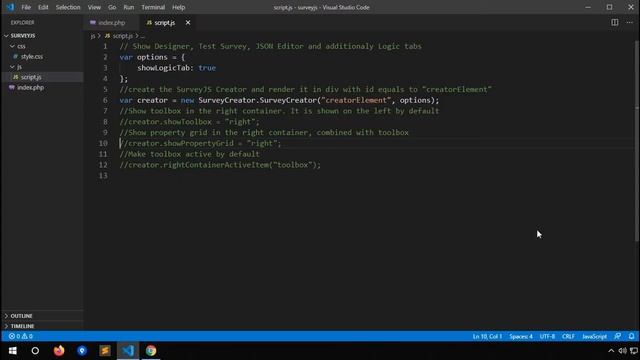640x360 pixels.
Task: Select language mode JavaScript in status bar
Action: tap(594, 336)
